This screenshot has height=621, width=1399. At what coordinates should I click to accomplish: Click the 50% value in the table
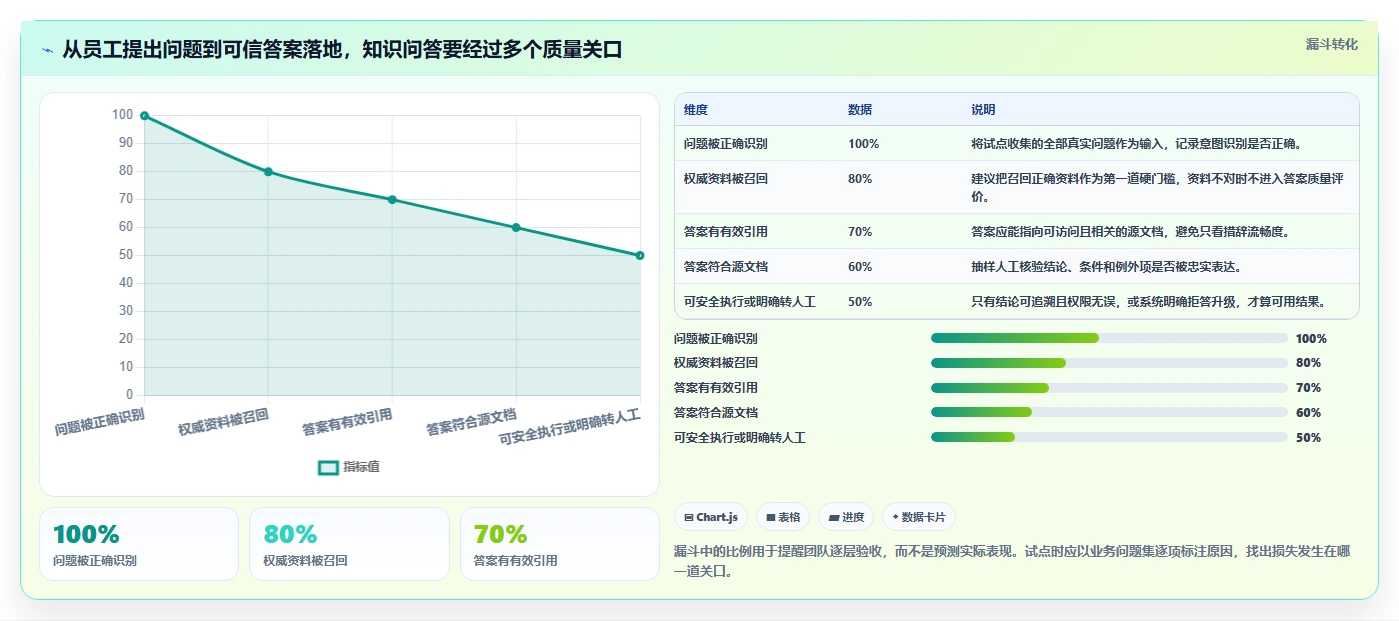click(860, 302)
